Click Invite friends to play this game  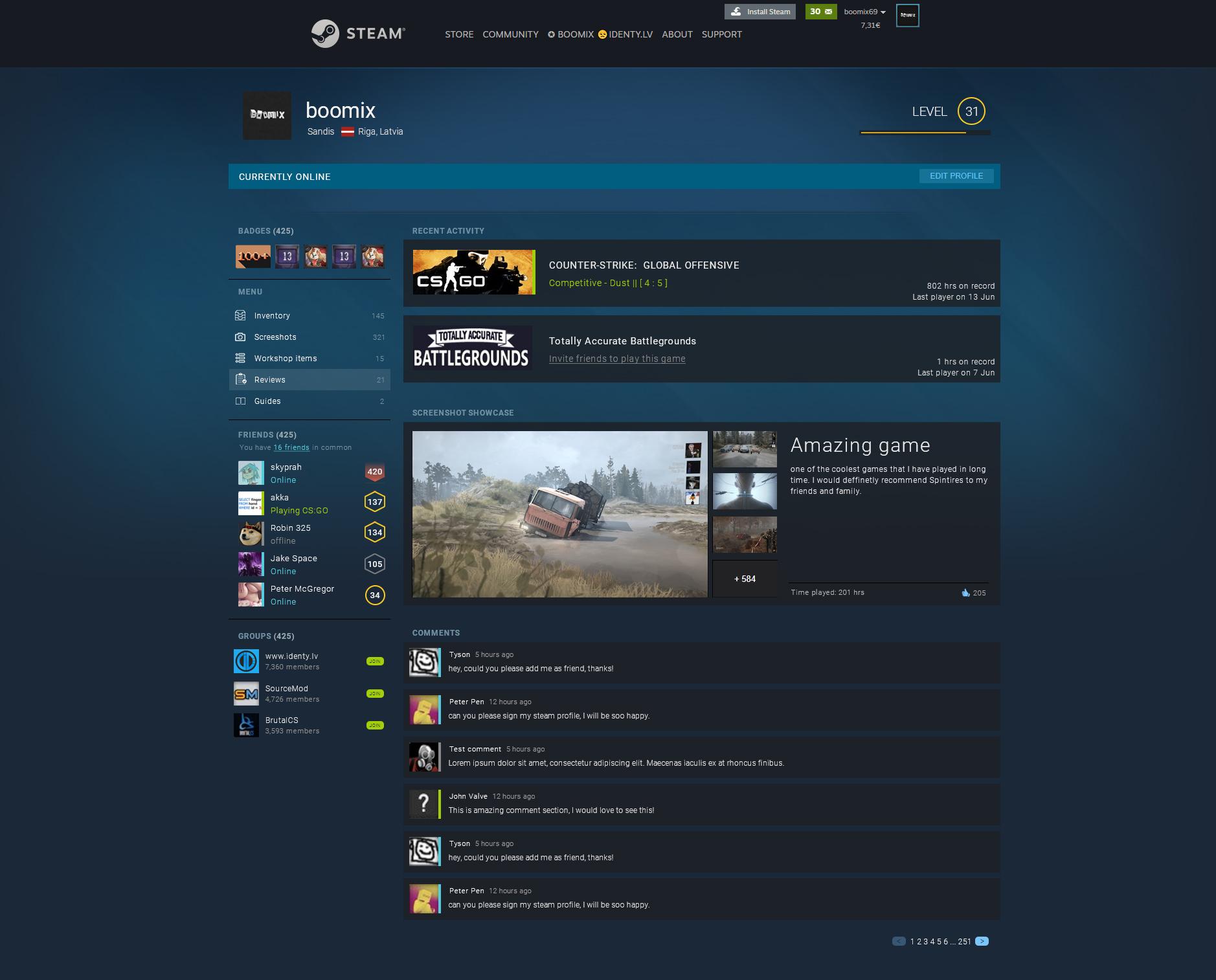617,359
